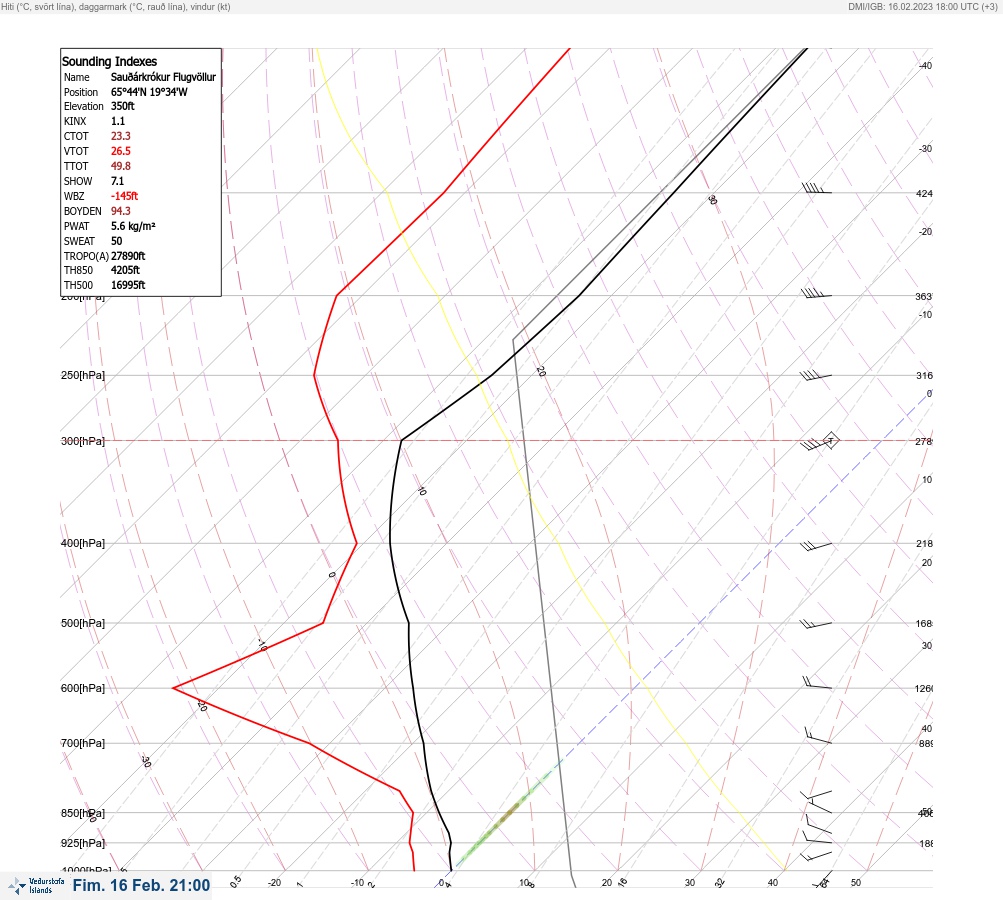The width and height of the screenshot is (1003, 900).
Task: Select the wind barb at the 600 hPa level
Action: click(x=817, y=683)
